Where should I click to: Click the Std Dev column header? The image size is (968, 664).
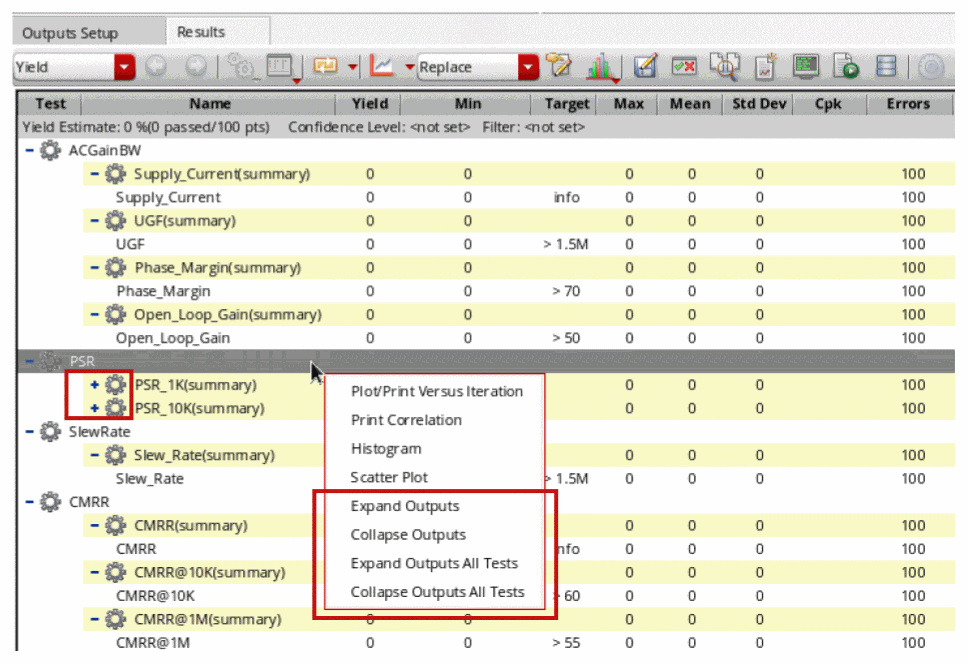point(759,103)
